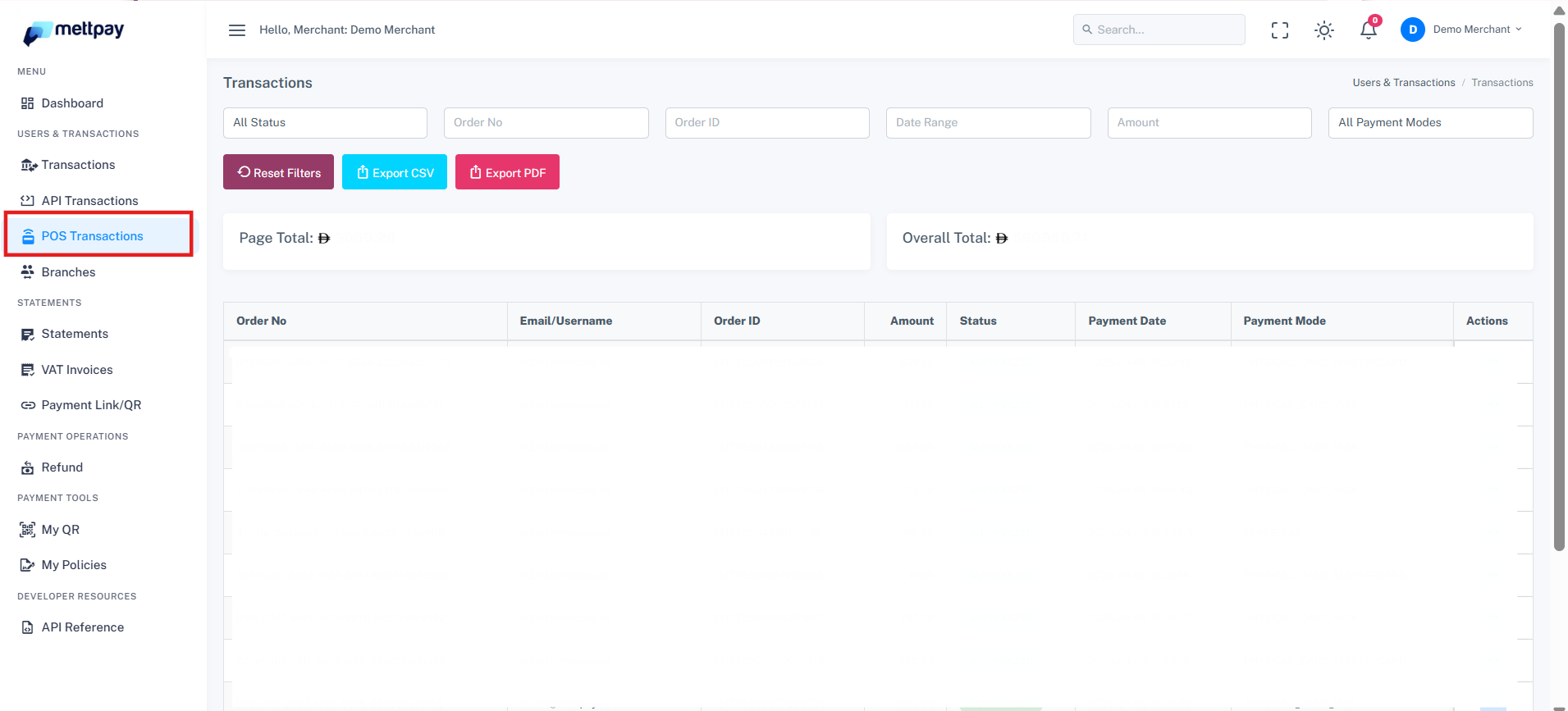Open API Transactions page

[x=89, y=201]
